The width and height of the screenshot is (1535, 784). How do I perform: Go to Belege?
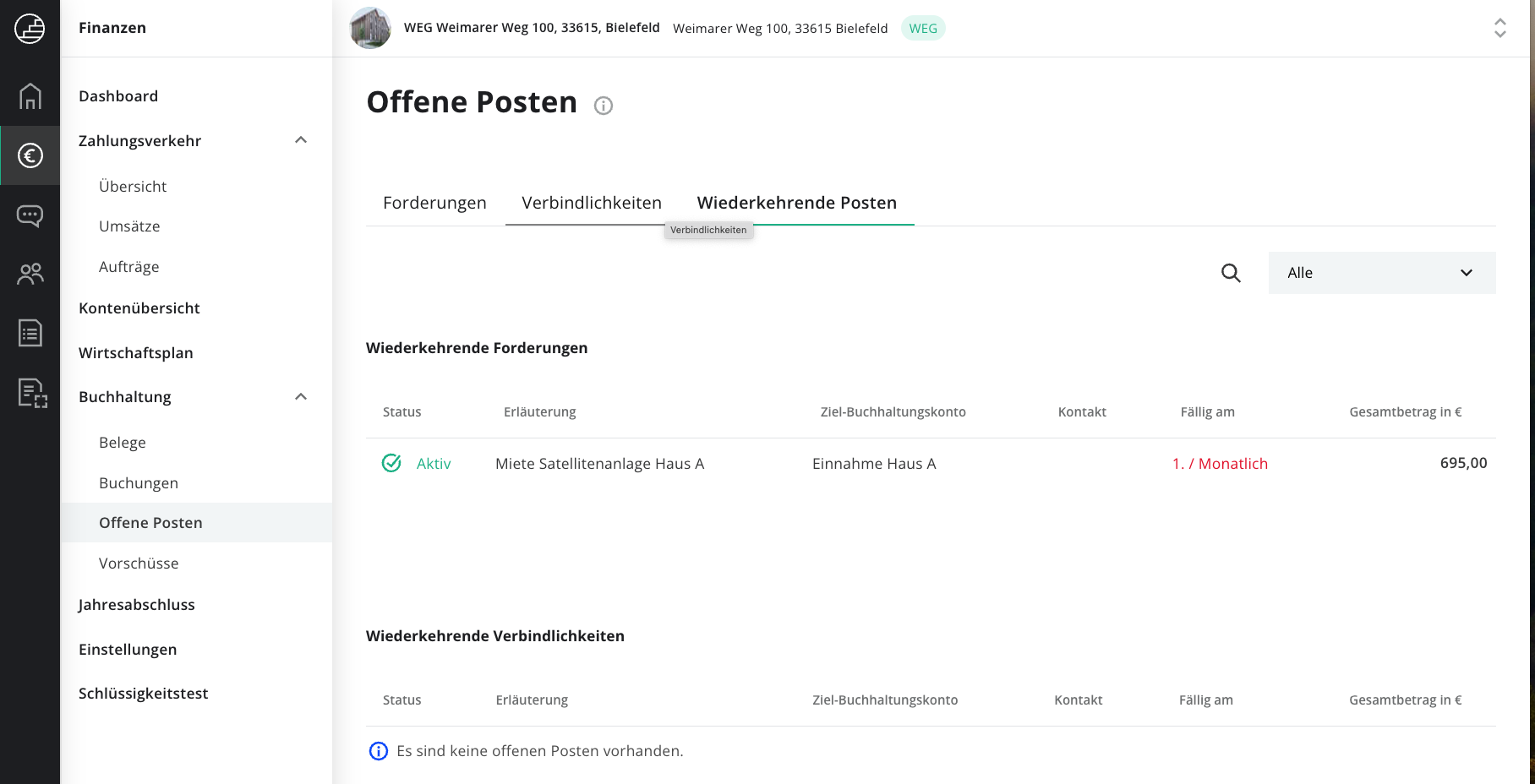coord(123,443)
